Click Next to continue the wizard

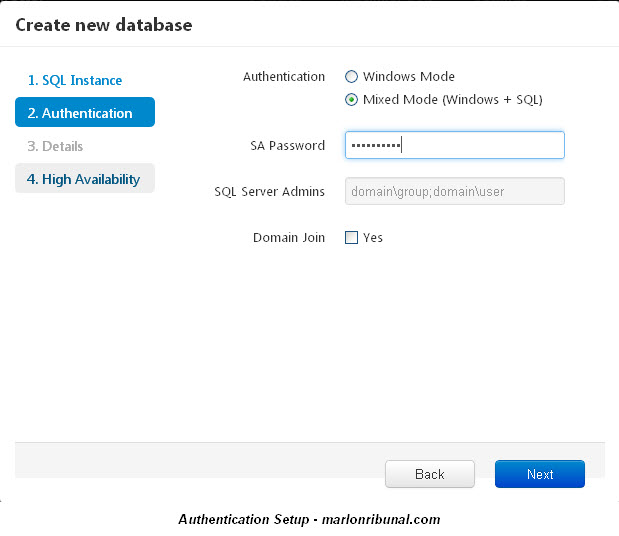pyautogui.click(x=539, y=474)
